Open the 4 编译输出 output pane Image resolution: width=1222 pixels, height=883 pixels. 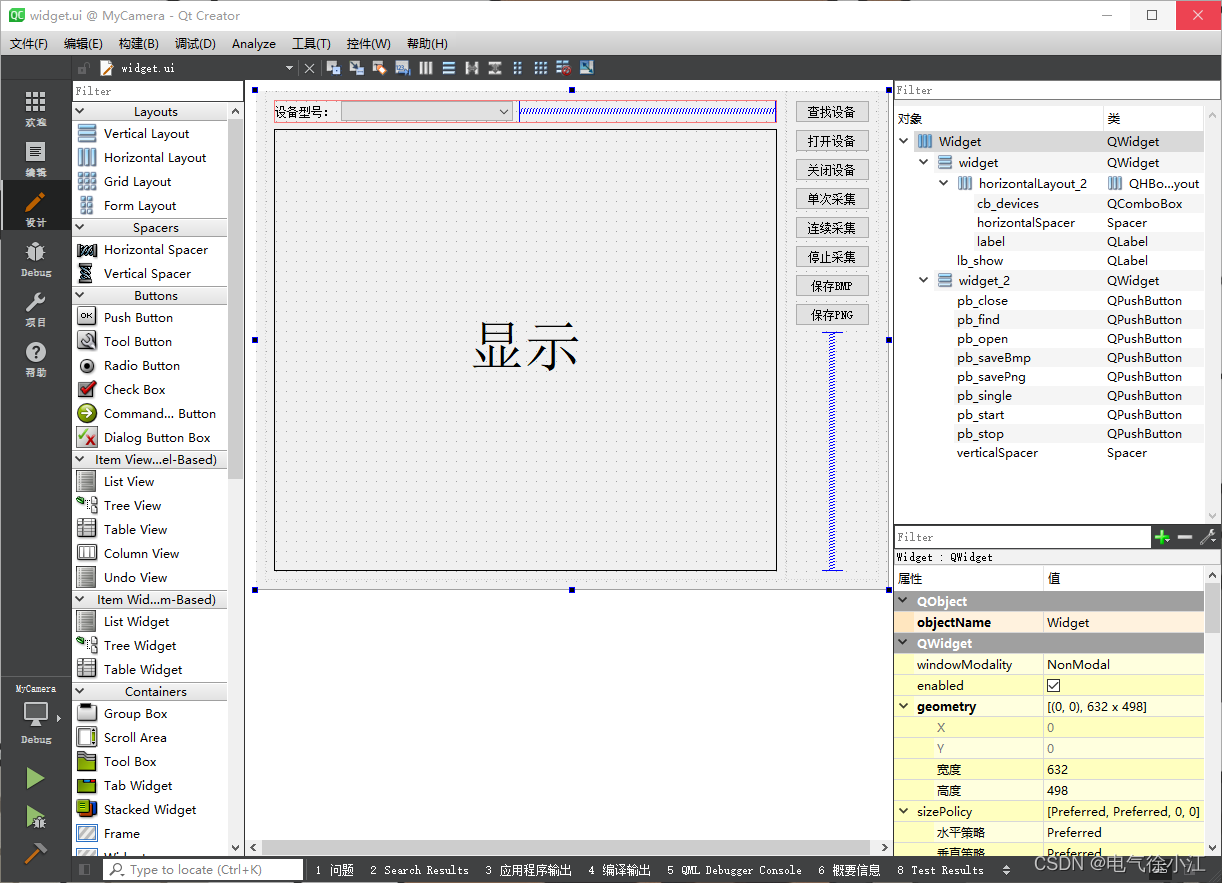tap(619, 870)
